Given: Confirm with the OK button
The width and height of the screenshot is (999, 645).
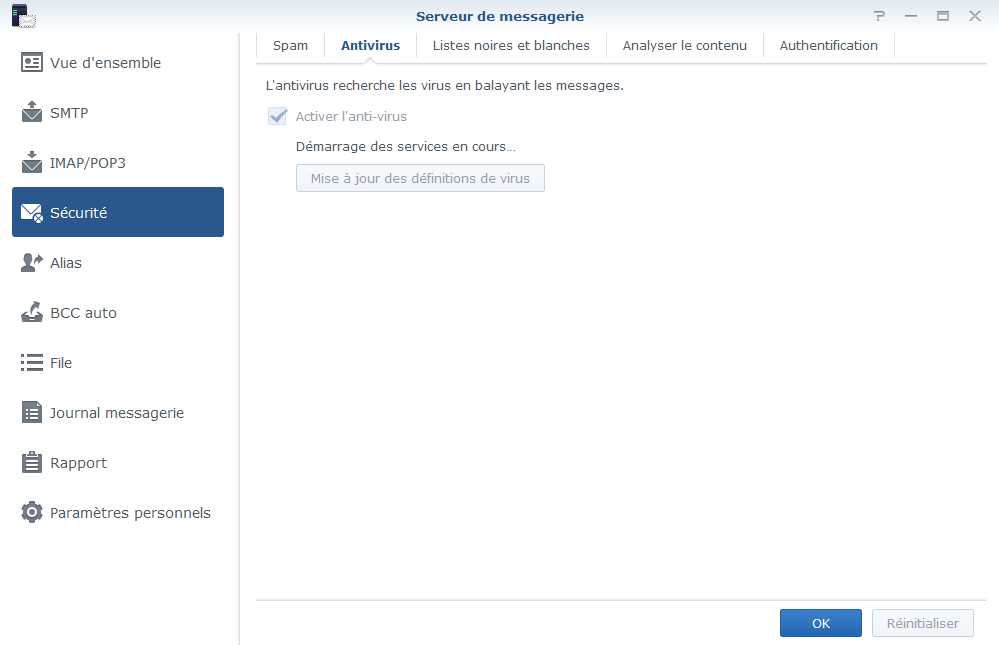Looking at the screenshot, I should [821, 623].
